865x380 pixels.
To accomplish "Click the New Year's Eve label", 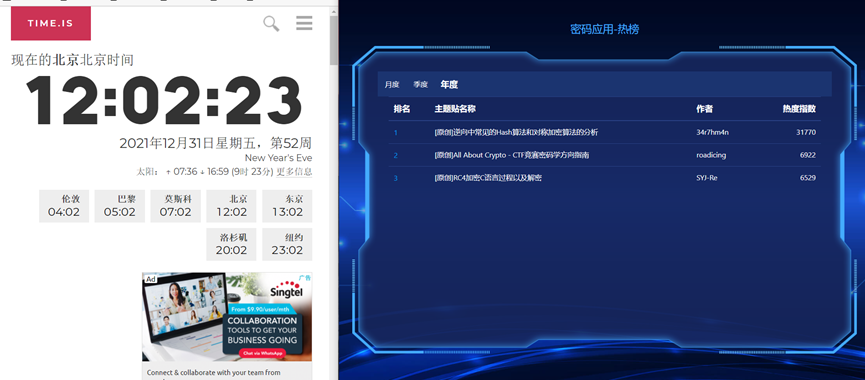I will [279, 158].
